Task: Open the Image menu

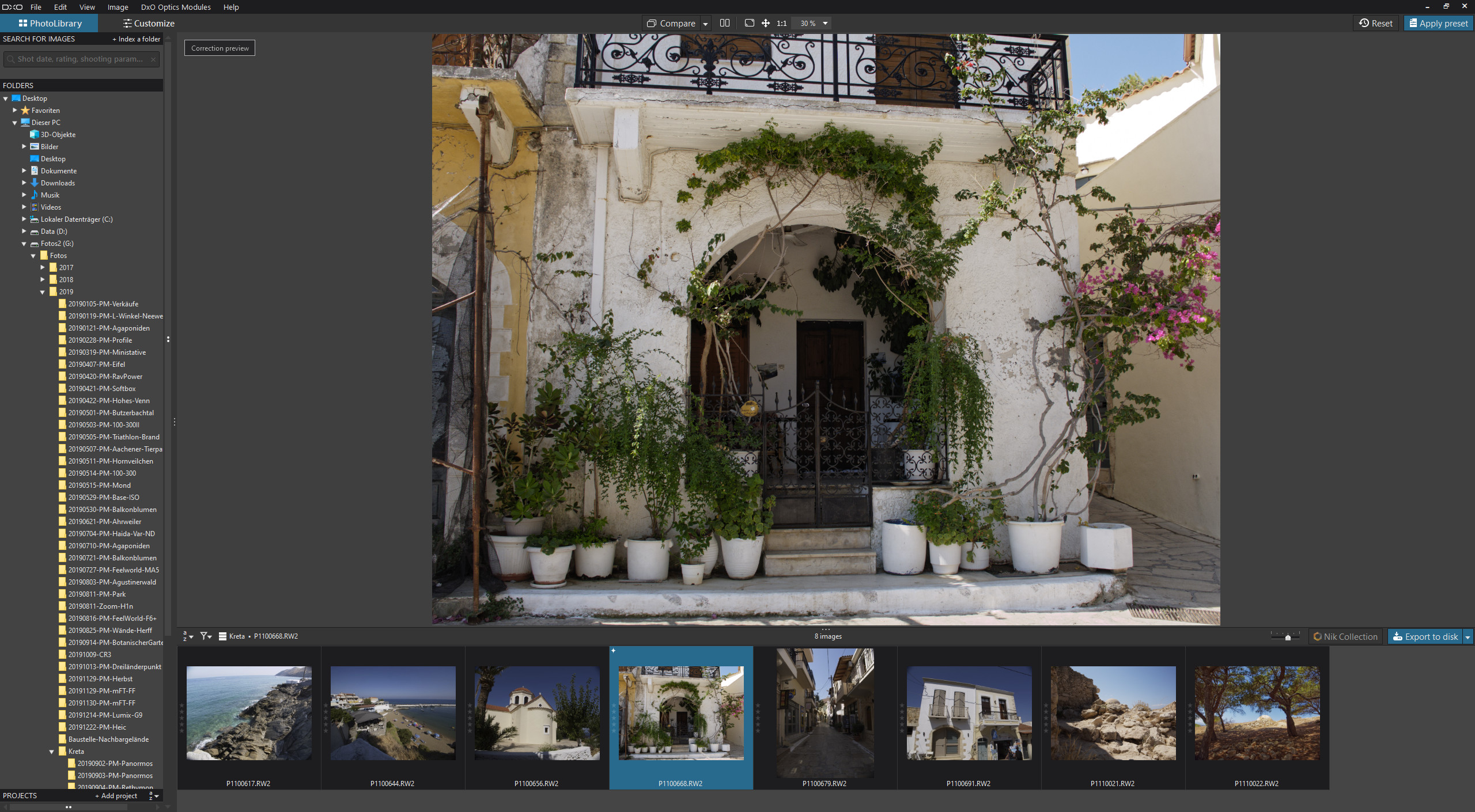Action: coord(118,7)
